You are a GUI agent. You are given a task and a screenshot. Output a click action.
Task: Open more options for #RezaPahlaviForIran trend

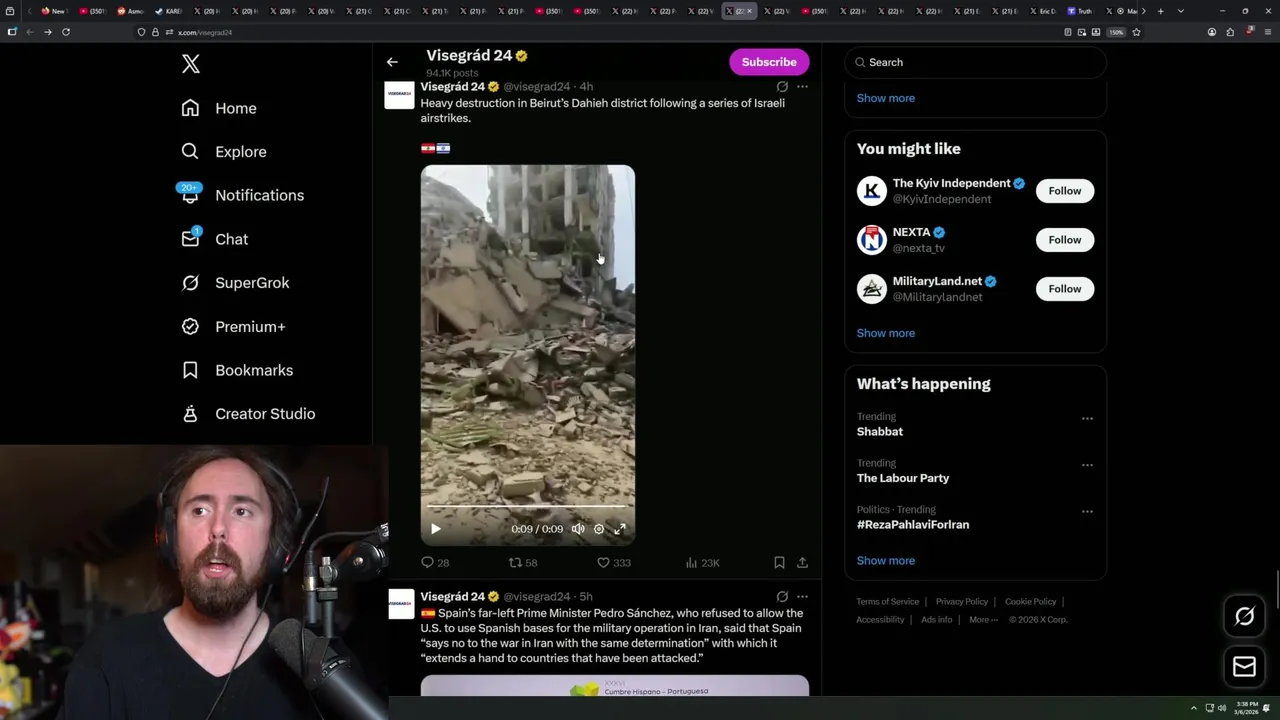[1087, 512]
